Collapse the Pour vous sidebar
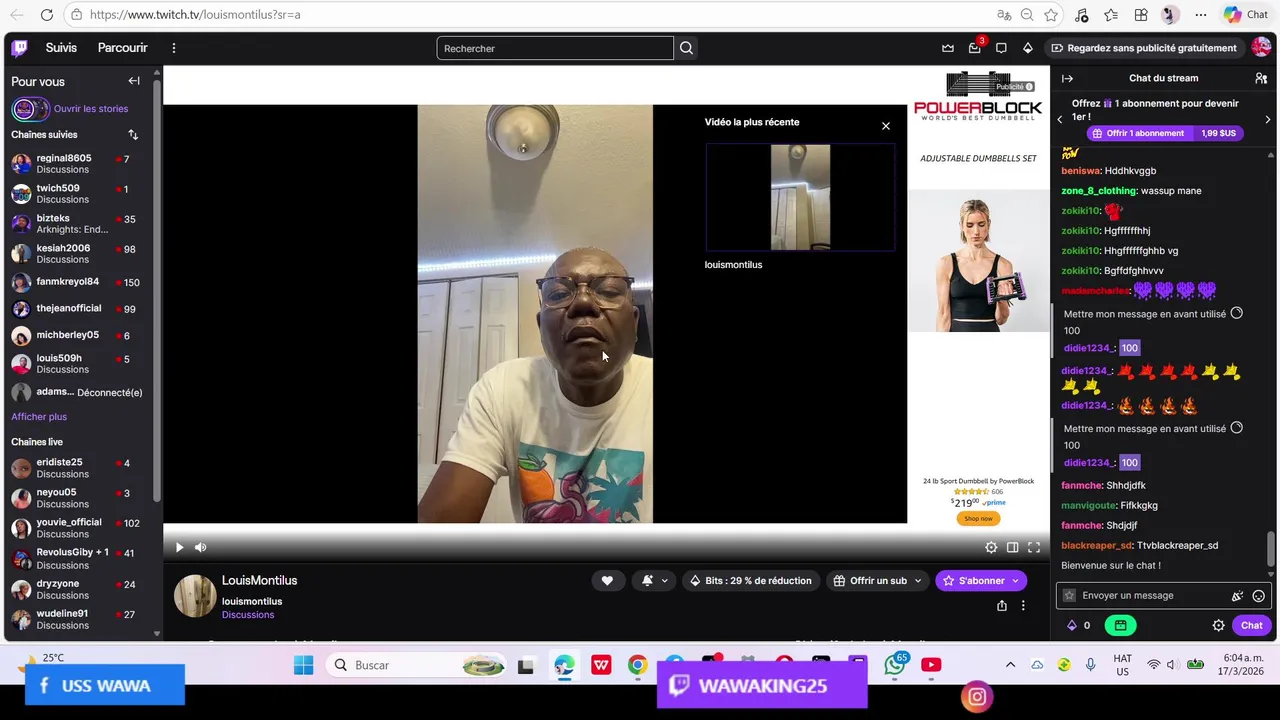Viewport: 1280px width, 720px height. click(134, 81)
